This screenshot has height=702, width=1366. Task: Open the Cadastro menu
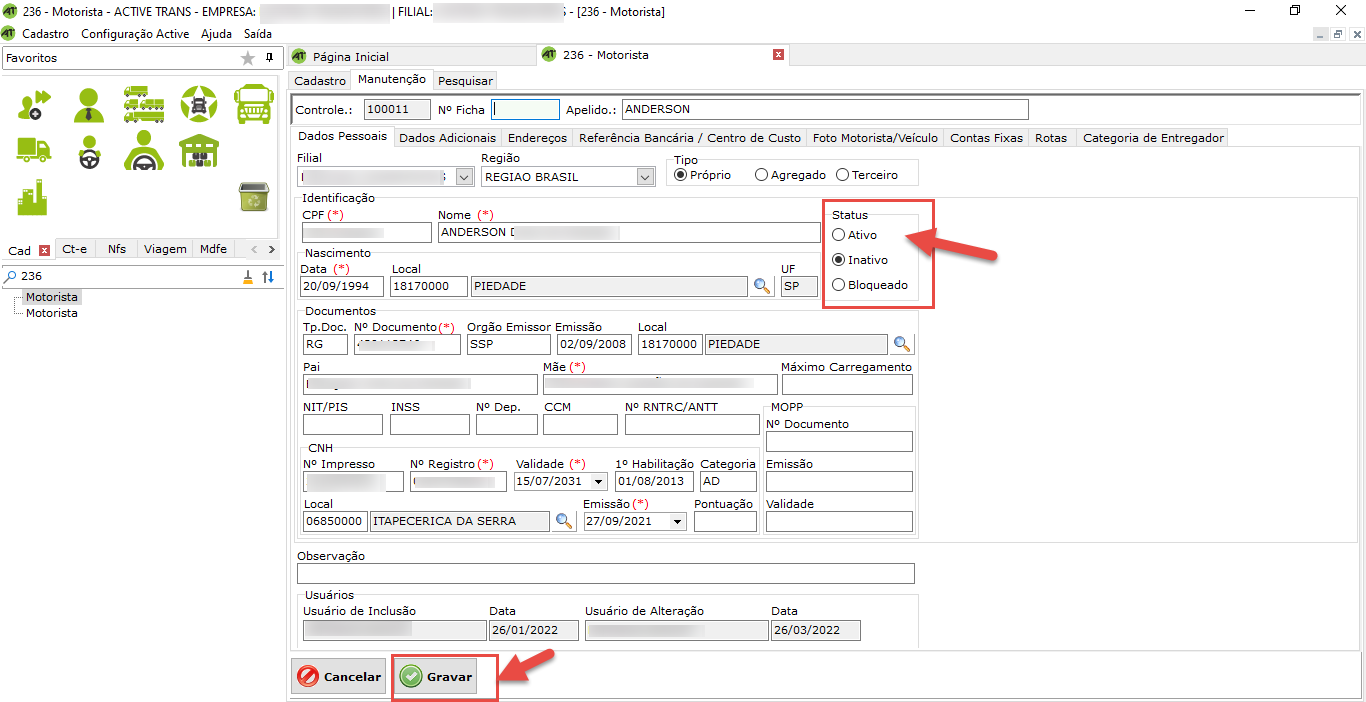(x=45, y=33)
